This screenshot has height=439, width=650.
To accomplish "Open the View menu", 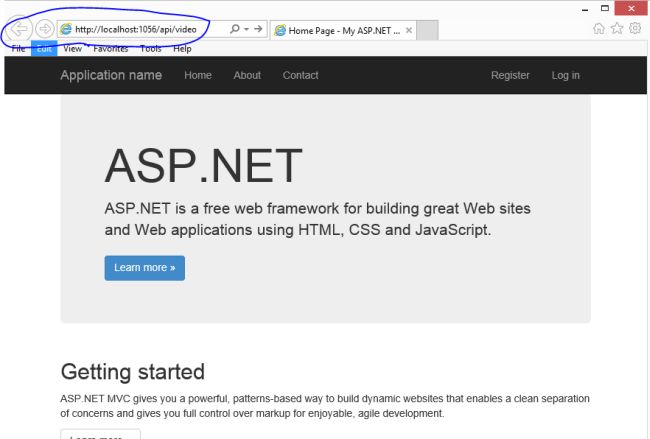I will tap(73, 49).
